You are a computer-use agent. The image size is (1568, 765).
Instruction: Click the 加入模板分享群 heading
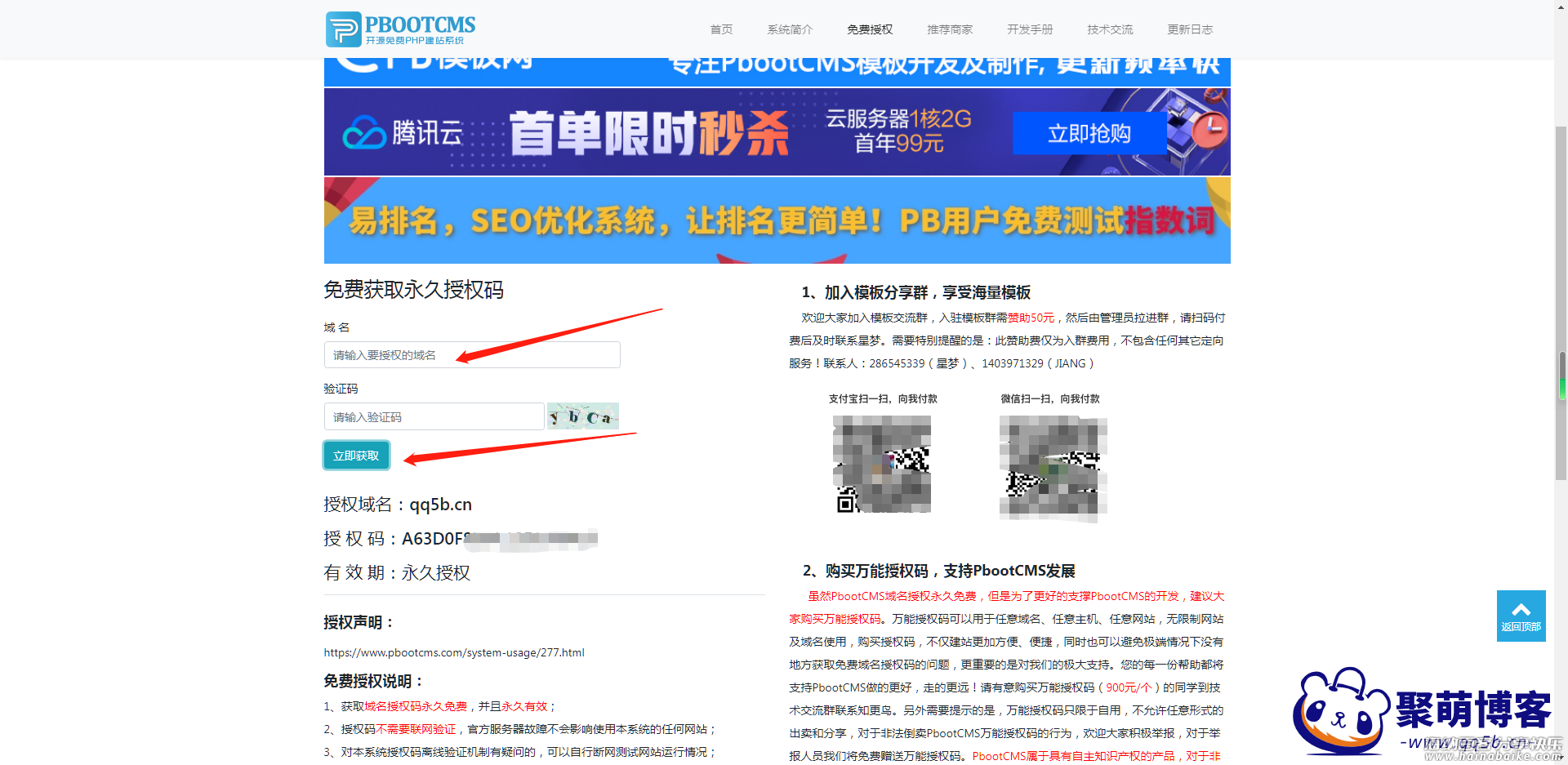coord(915,292)
